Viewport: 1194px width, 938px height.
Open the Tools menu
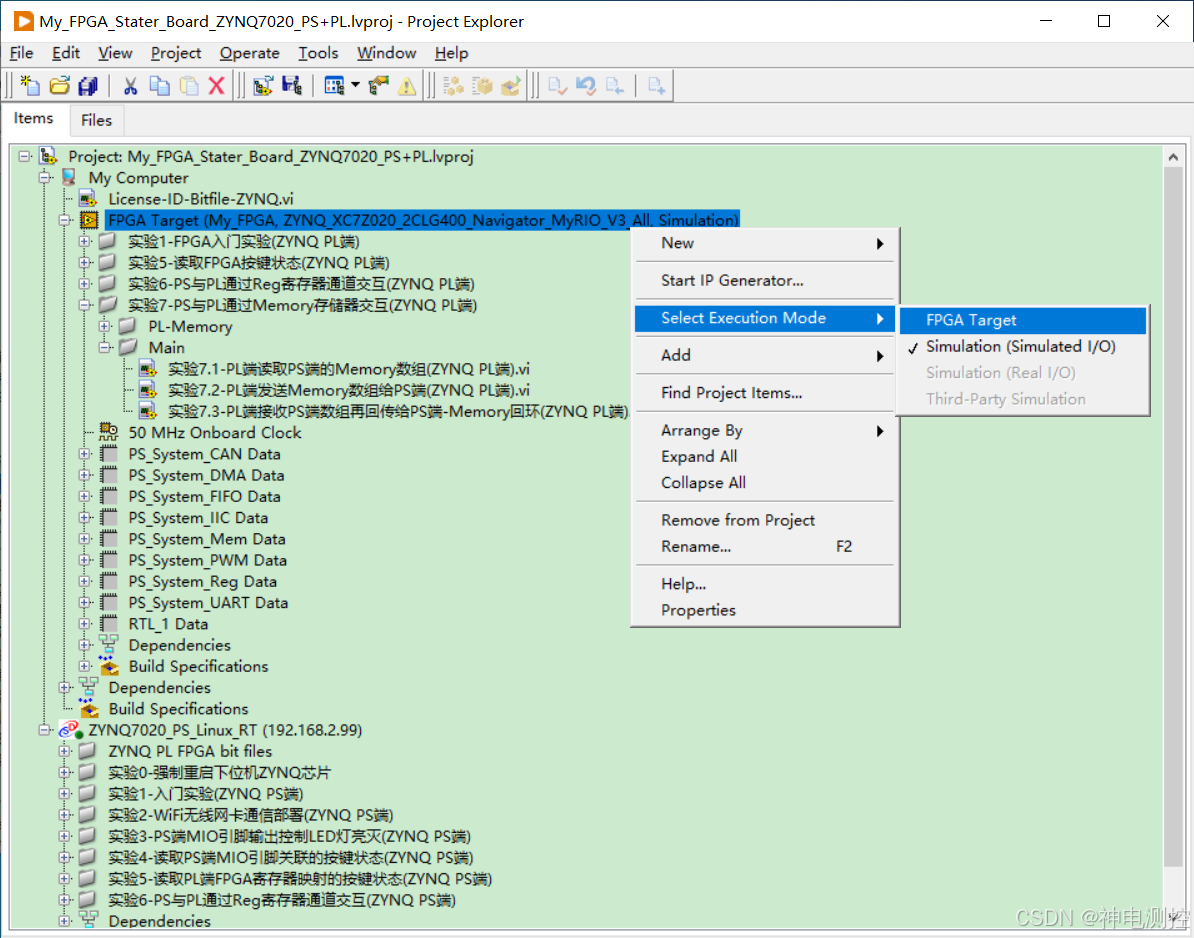pyautogui.click(x=318, y=53)
